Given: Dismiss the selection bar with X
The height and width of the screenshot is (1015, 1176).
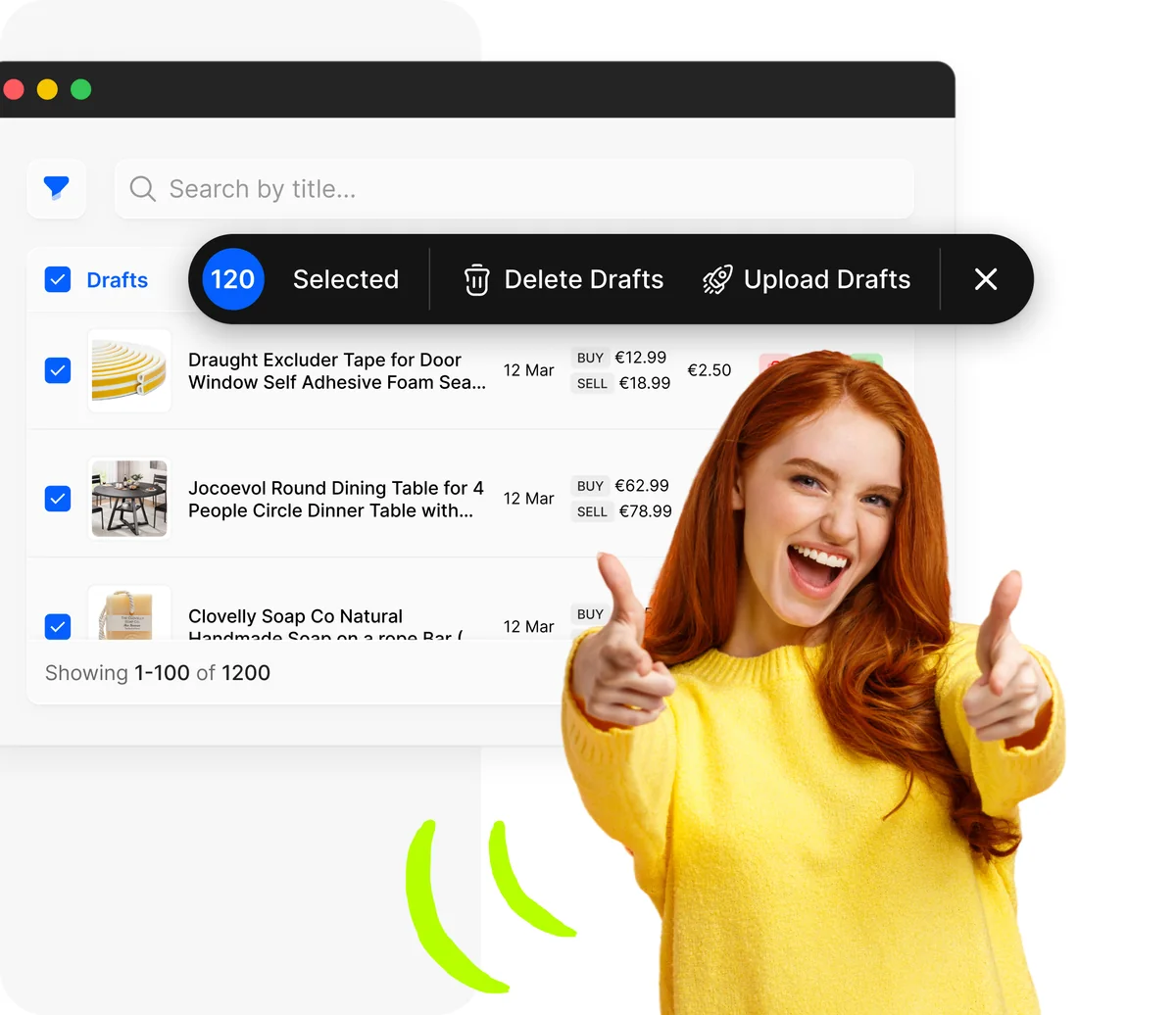Looking at the screenshot, I should coord(986,279).
